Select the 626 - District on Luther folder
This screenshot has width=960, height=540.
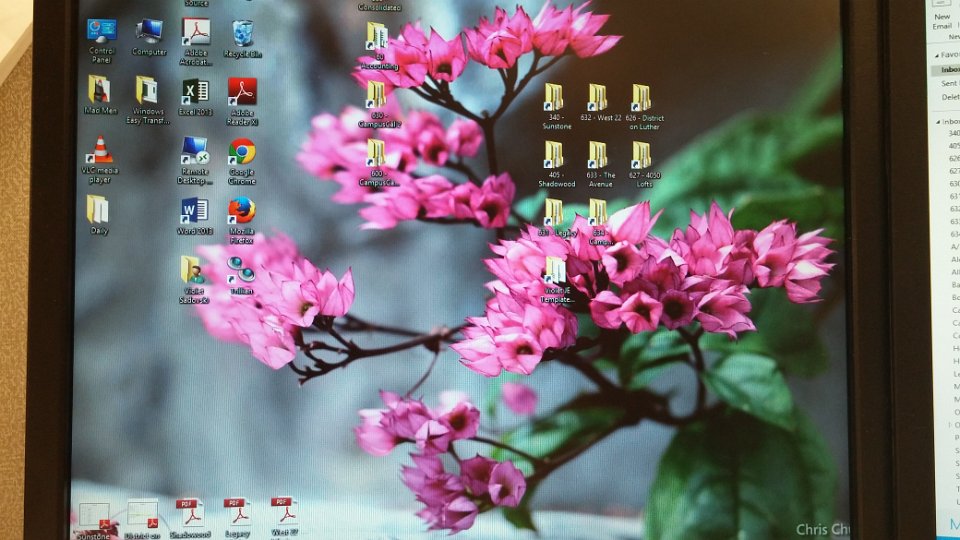(642, 97)
